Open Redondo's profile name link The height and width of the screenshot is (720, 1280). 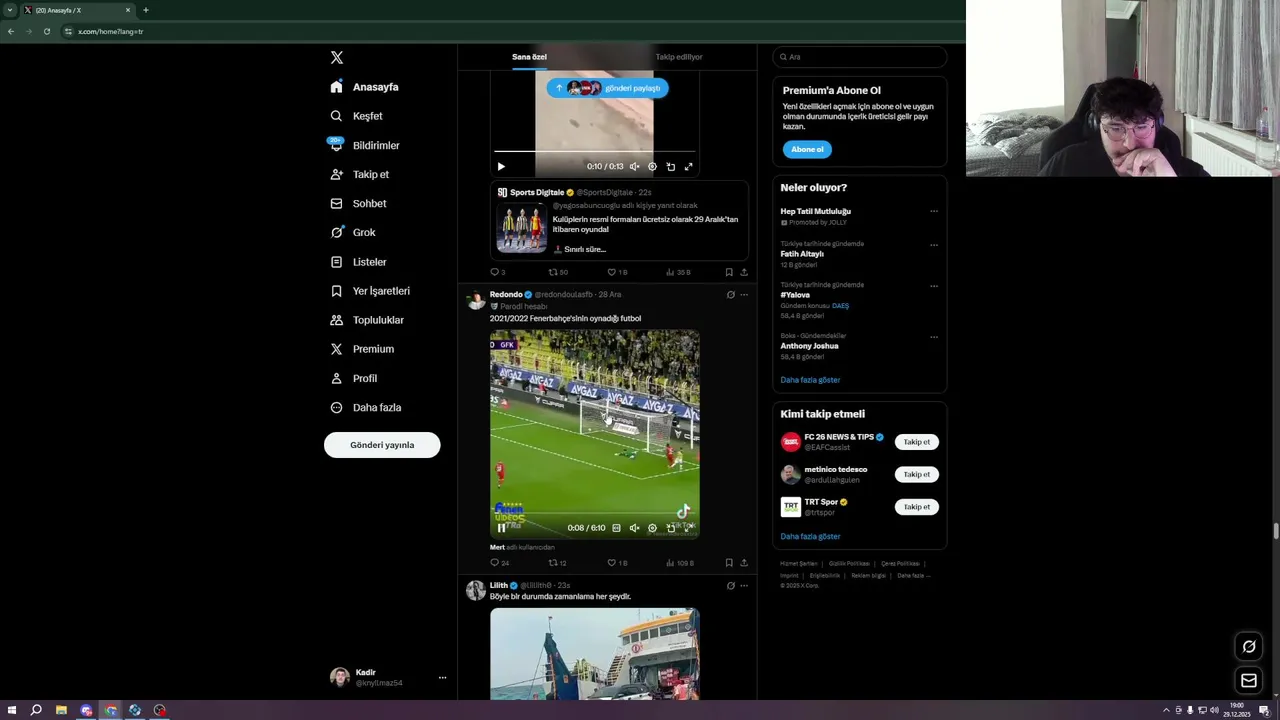(x=506, y=295)
